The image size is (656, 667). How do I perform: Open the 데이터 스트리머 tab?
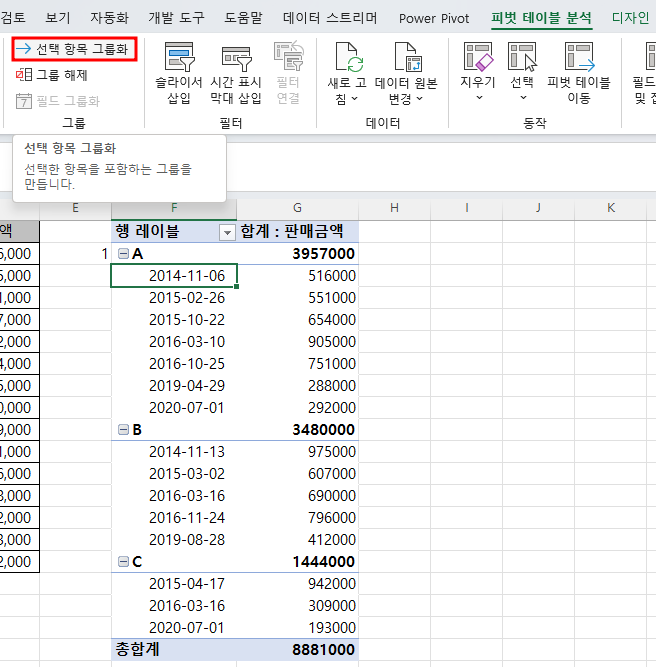pyautogui.click(x=330, y=18)
